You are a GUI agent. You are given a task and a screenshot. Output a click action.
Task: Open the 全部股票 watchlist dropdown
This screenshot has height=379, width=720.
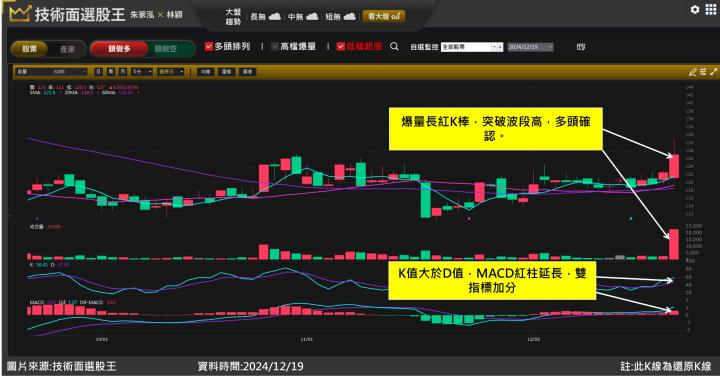pos(472,47)
